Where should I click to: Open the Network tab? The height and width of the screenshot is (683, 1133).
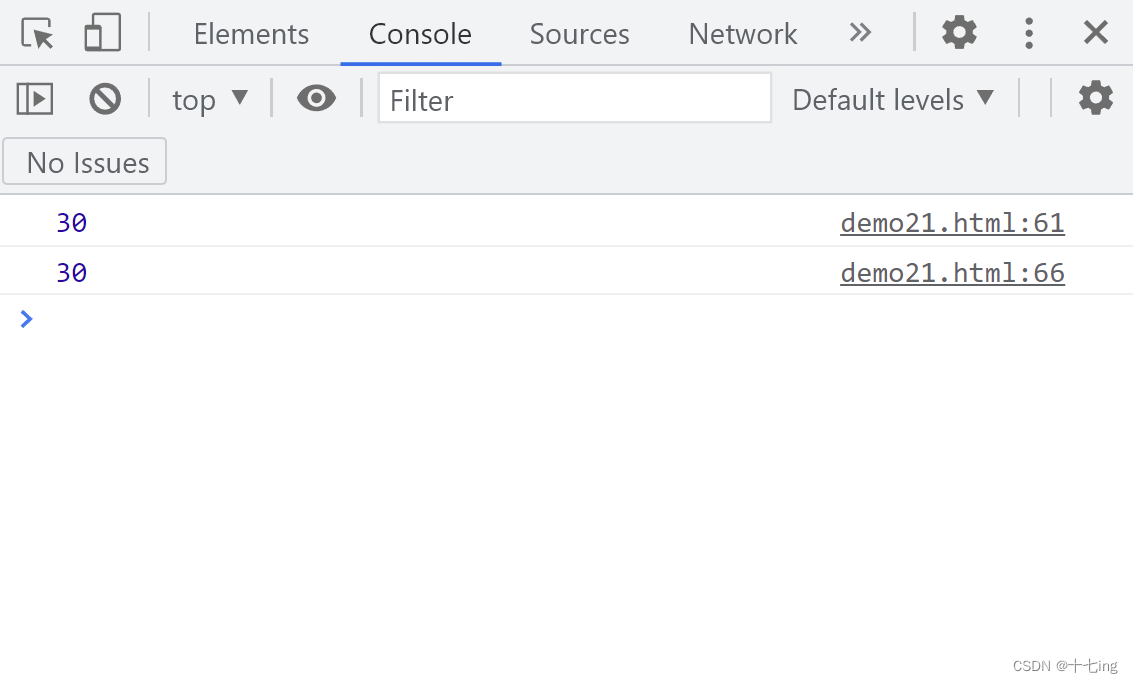click(743, 34)
